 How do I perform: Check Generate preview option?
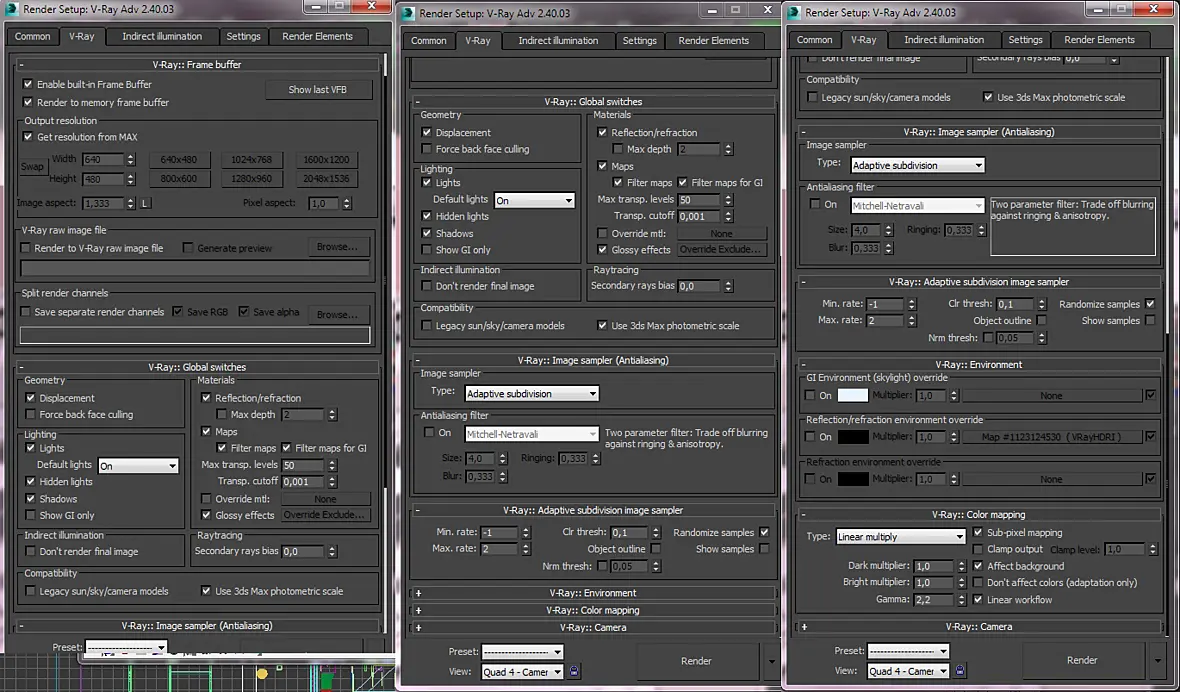coord(189,247)
